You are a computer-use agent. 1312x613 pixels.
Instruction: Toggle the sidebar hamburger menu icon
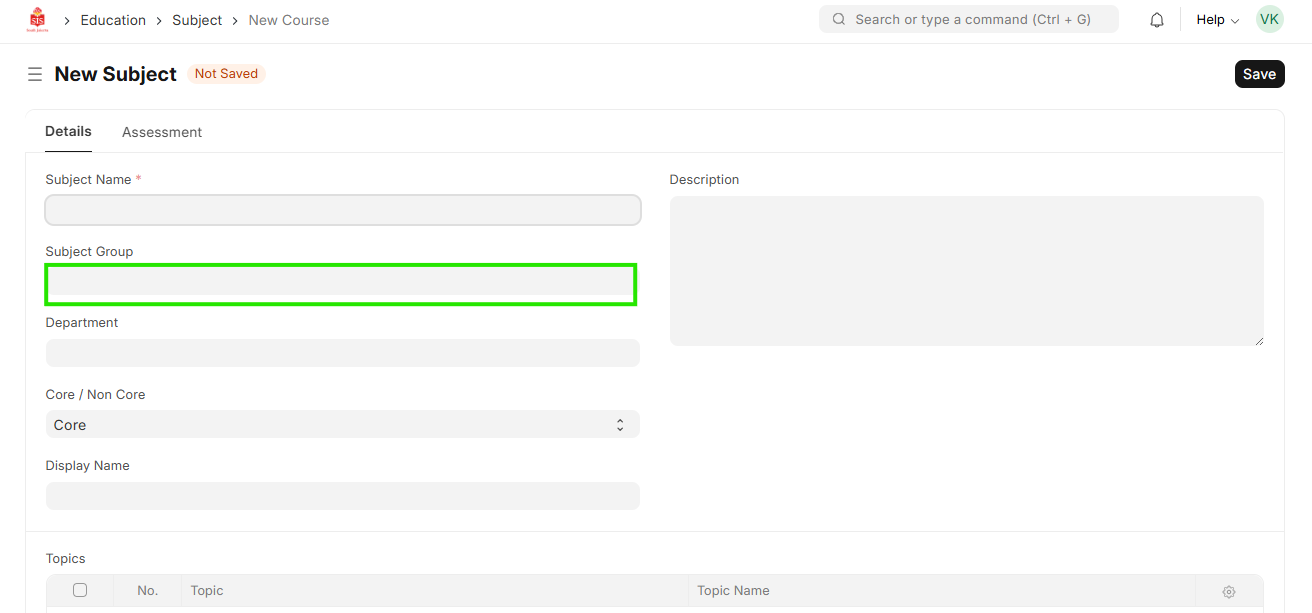35,74
